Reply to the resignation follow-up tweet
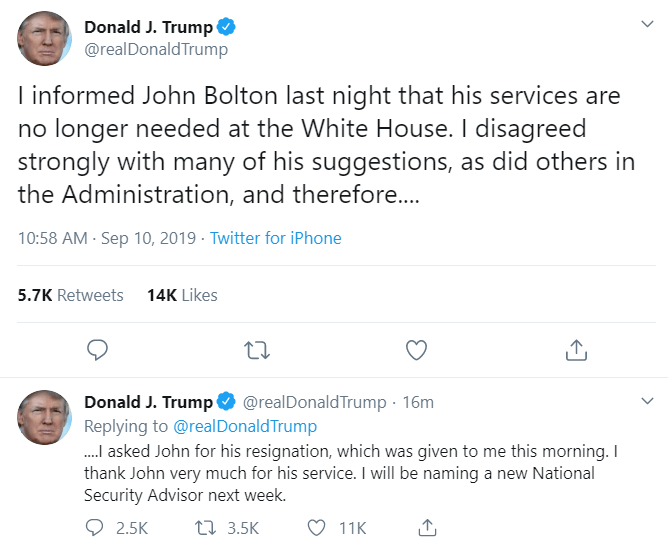Screen dimensions: 668x540 coord(96,527)
